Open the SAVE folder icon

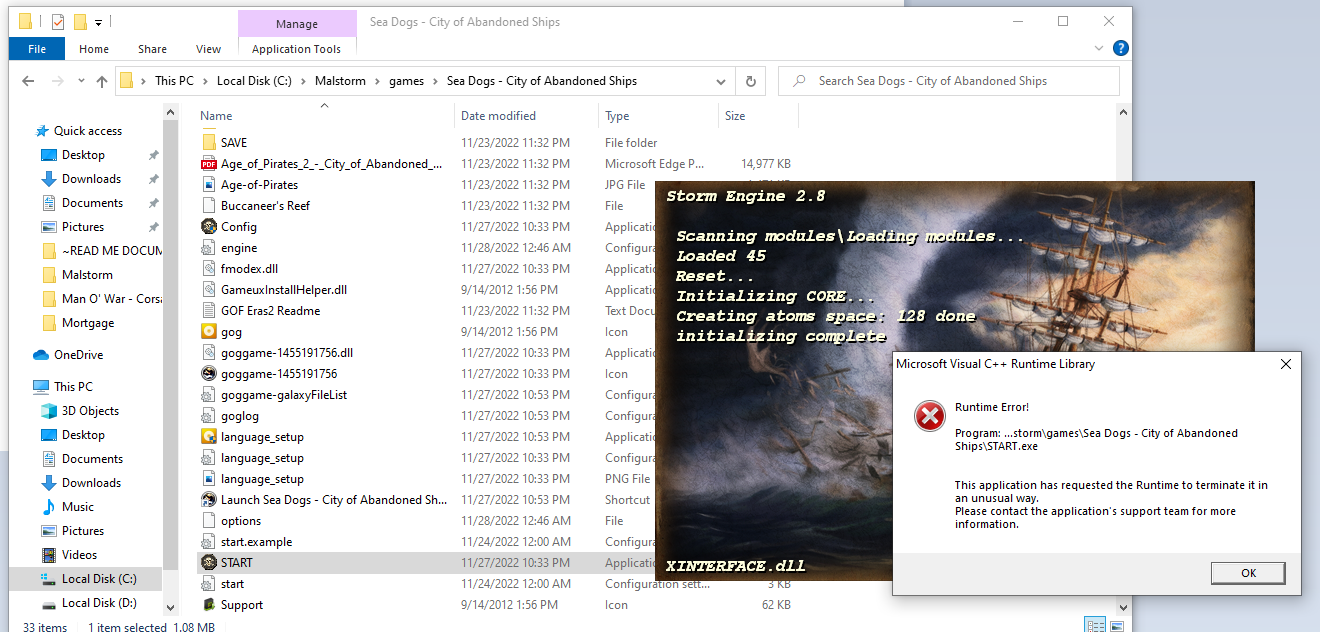pos(209,143)
